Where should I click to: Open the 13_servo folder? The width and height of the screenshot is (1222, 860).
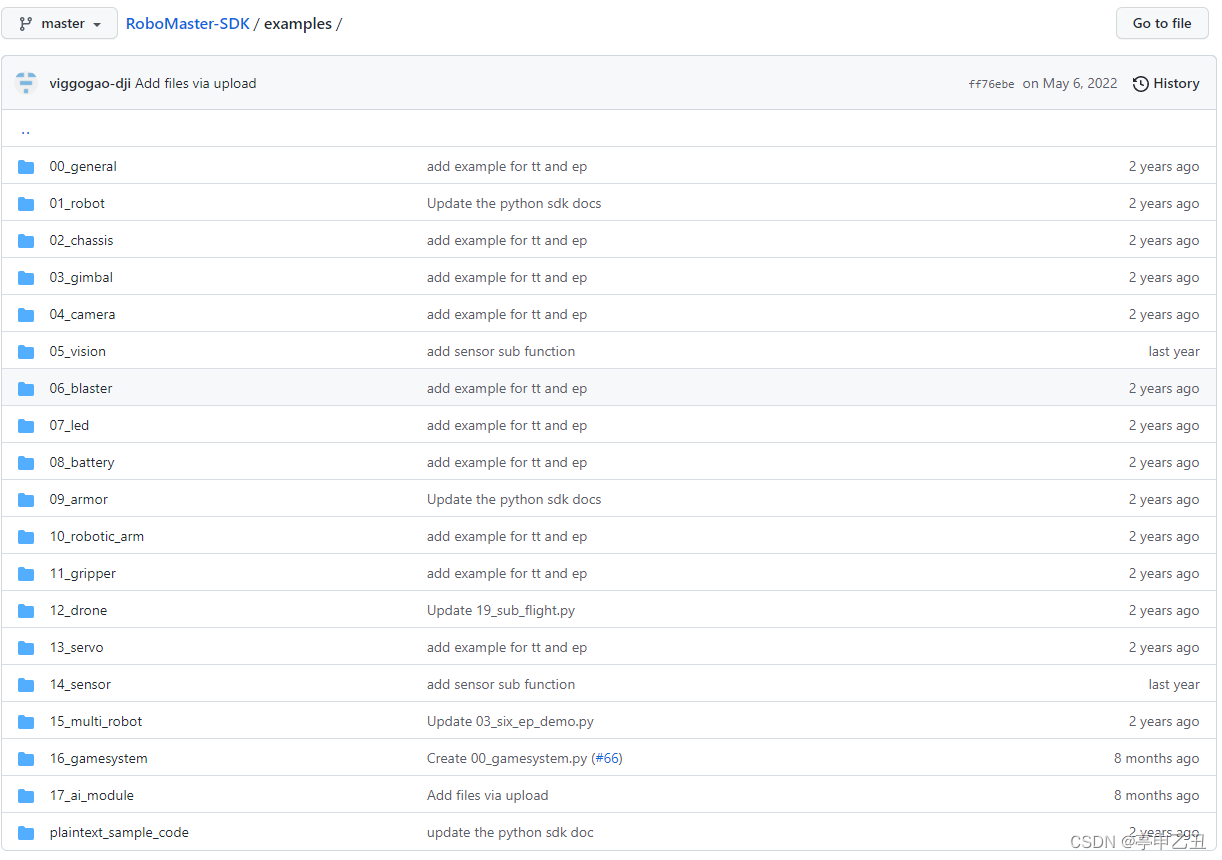76,648
